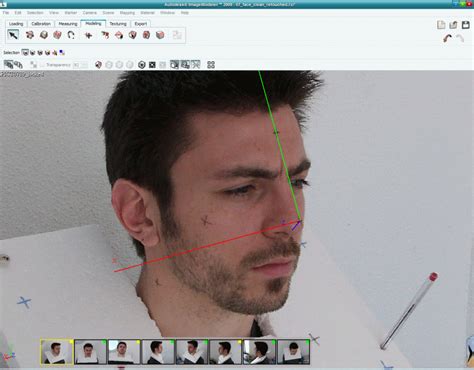The height and width of the screenshot is (370, 474).
Task: Click the highlighted selection mode icon beside Selection label
Action: (x=25, y=52)
